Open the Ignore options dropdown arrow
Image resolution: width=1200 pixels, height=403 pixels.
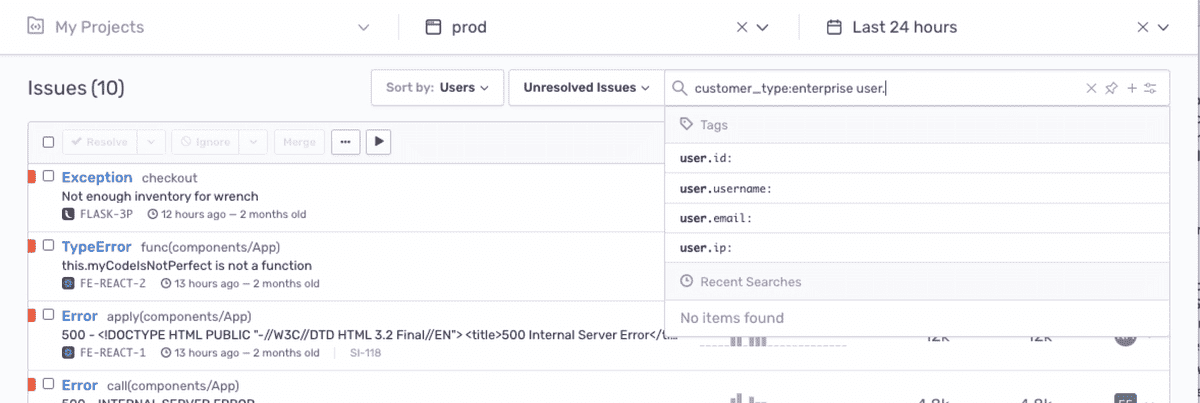[x=253, y=142]
